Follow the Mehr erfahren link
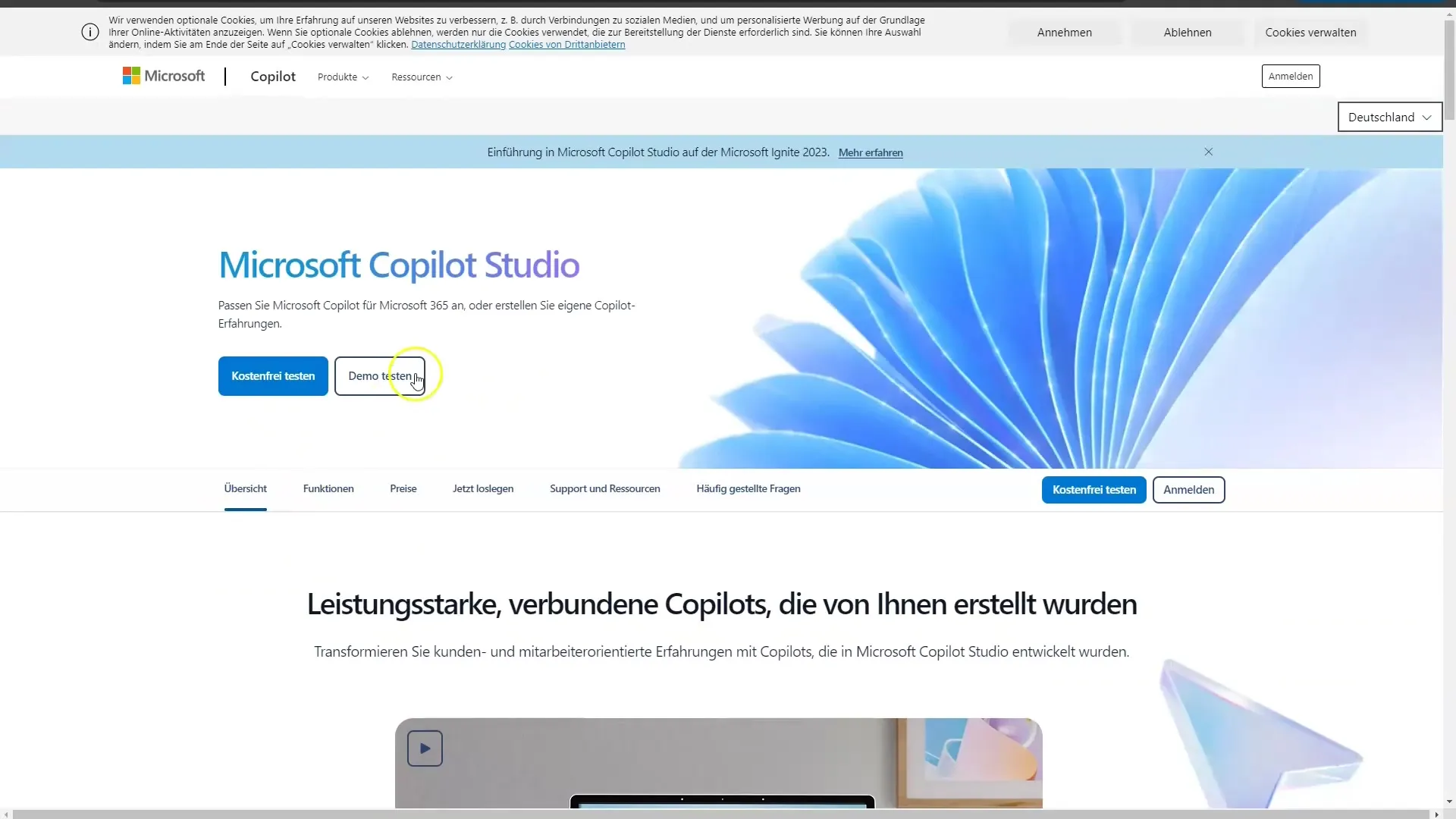The width and height of the screenshot is (1456, 819). [871, 152]
